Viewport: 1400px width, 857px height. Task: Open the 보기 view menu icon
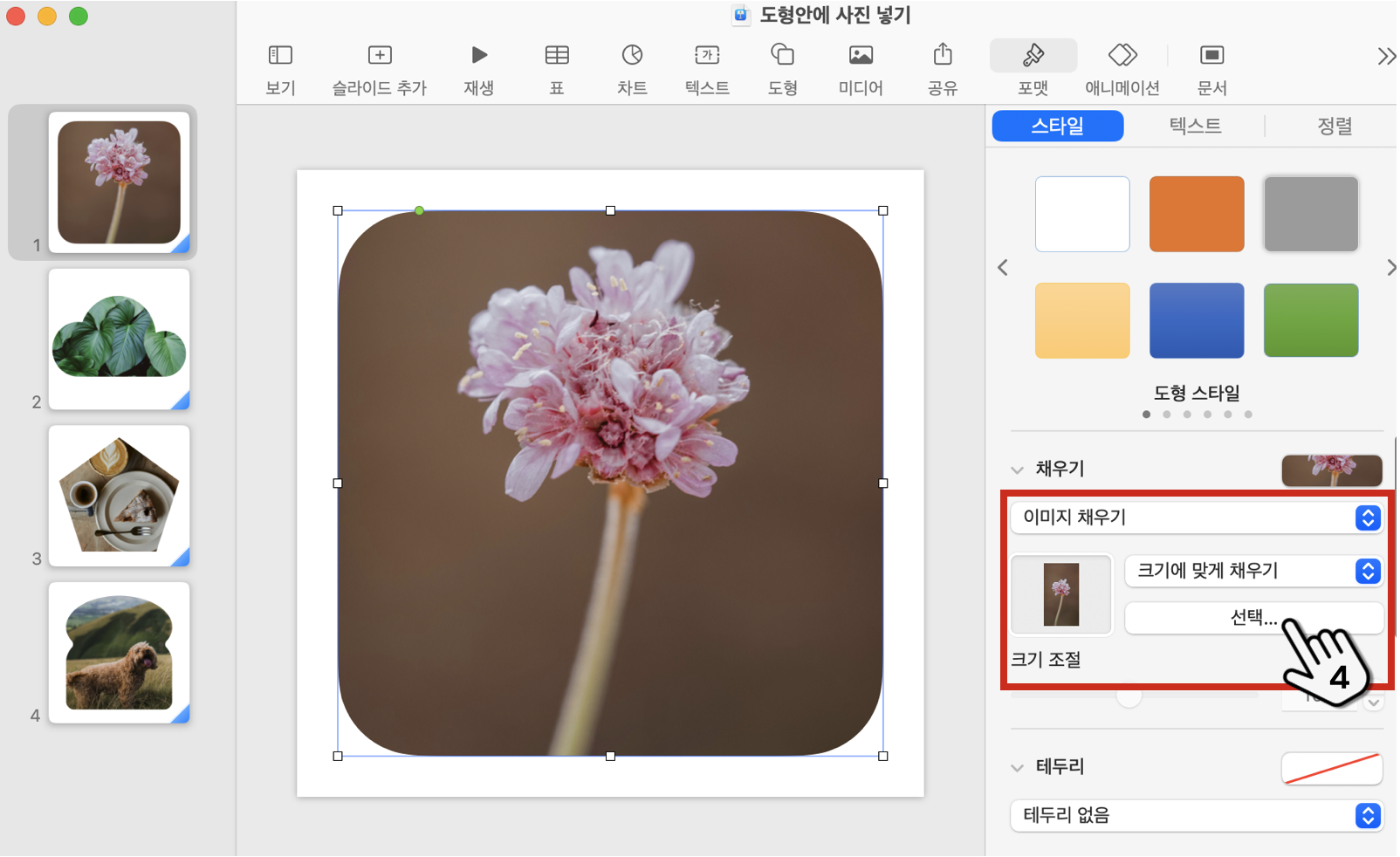point(280,56)
